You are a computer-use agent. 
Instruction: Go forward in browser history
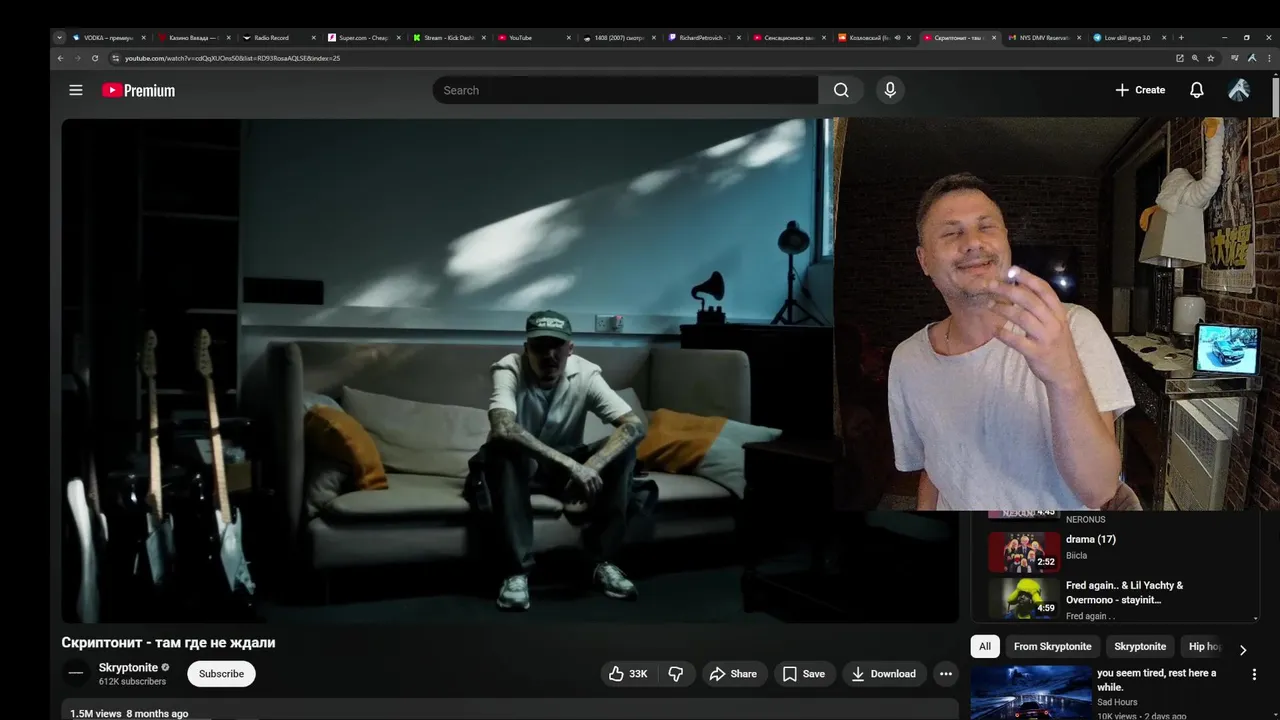coord(78,58)
